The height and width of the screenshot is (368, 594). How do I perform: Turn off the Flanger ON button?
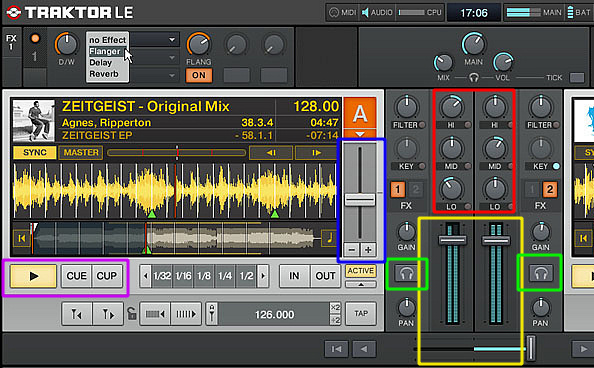click(x=199, y=75)
